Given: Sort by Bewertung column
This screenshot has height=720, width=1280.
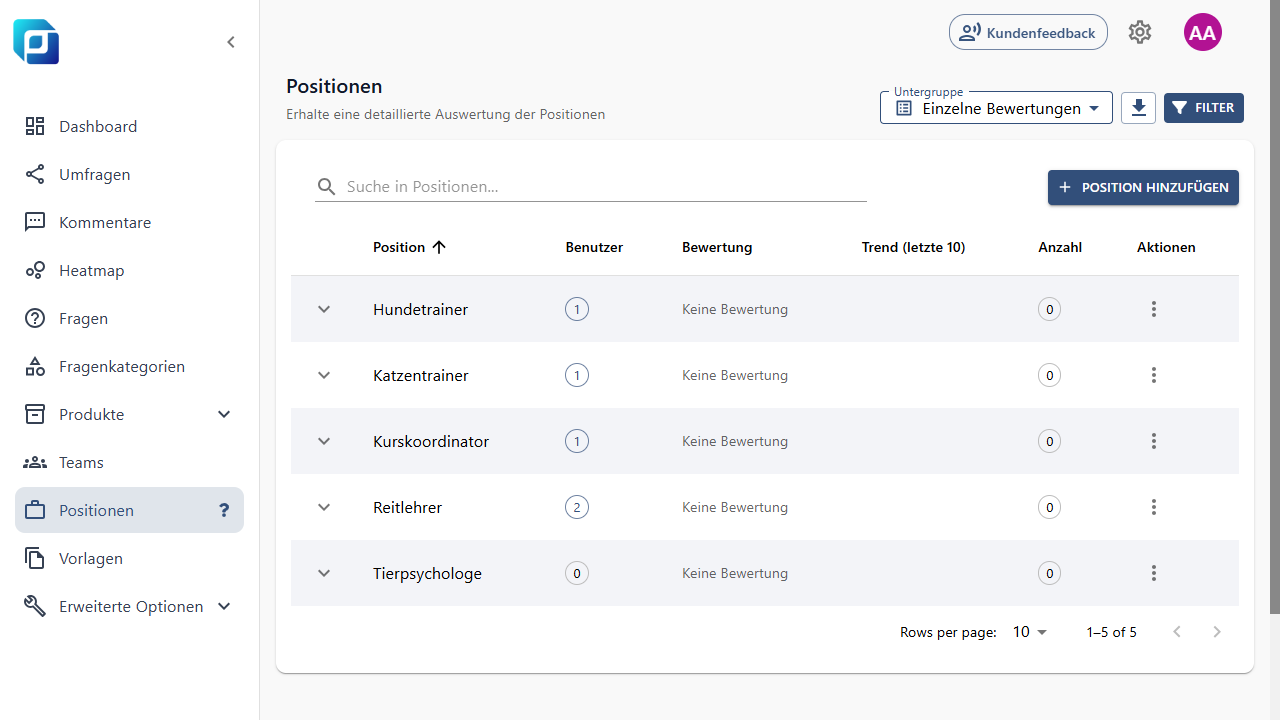Looking at the screenshot, I should point(717,247).
